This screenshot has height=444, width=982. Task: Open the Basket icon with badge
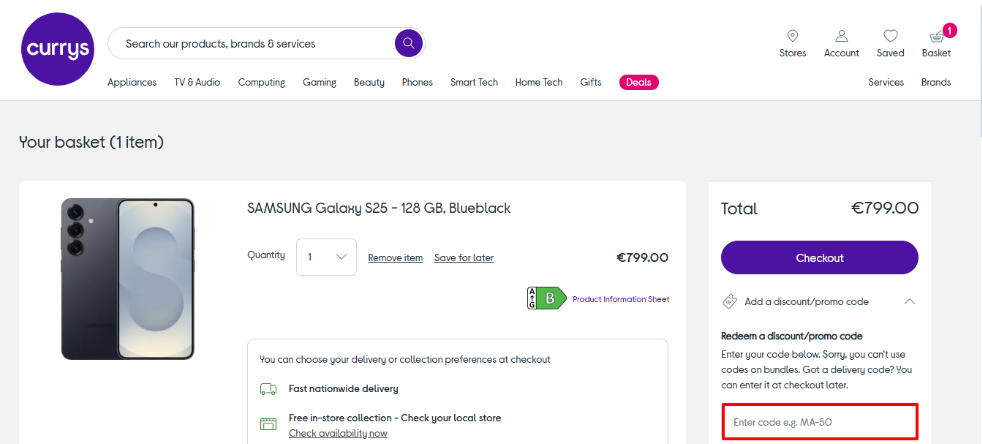pos(939,34)
